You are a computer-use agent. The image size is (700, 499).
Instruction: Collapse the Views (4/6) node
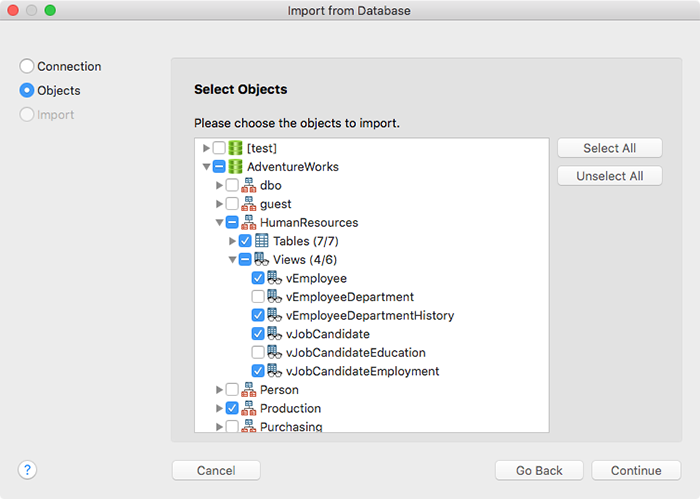tap(232, 259)
